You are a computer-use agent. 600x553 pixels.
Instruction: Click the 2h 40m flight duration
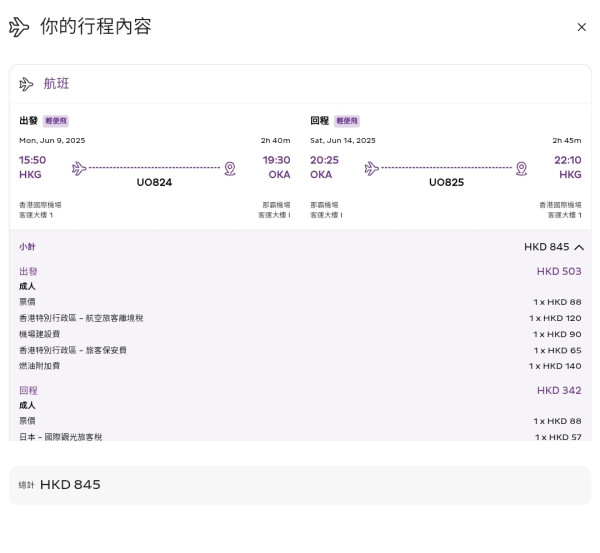(276, 140)
